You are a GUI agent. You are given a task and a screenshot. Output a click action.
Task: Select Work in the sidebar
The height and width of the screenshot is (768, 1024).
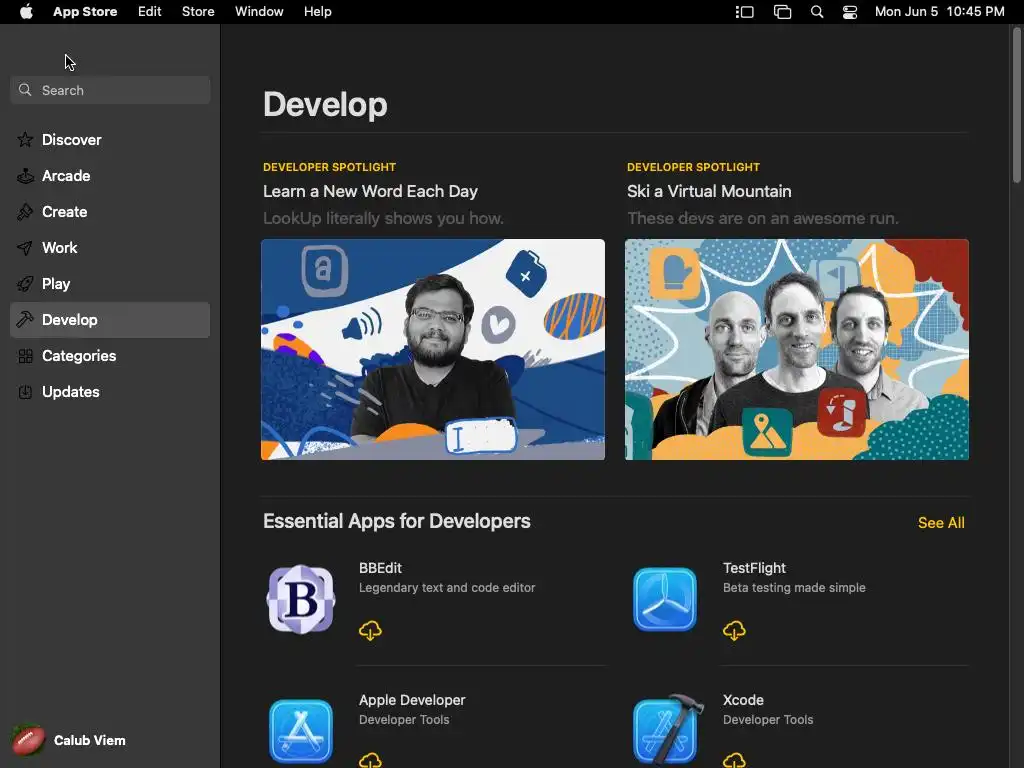pyautogui.click(x=110, y=248)
